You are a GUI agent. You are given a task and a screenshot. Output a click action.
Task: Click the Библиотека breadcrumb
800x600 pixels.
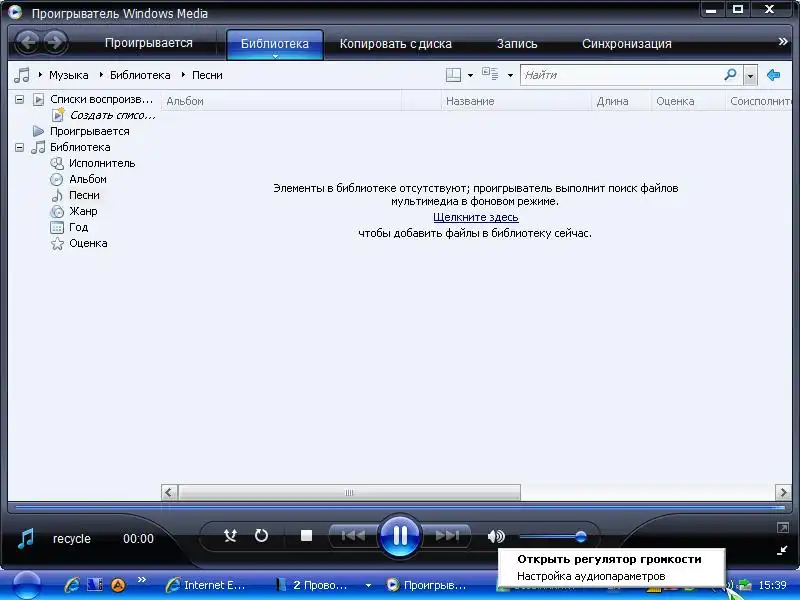[x=140, y=75]
